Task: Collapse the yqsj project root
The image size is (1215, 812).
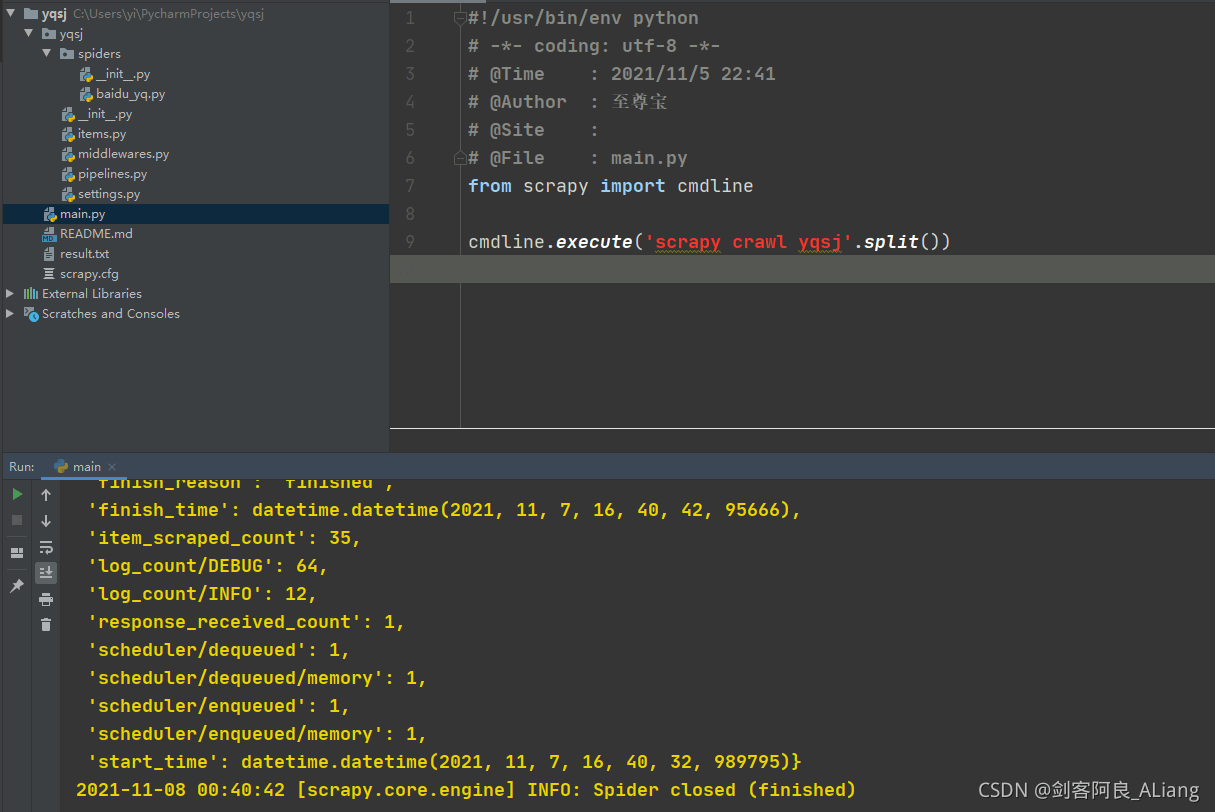Action: (11, 15)
